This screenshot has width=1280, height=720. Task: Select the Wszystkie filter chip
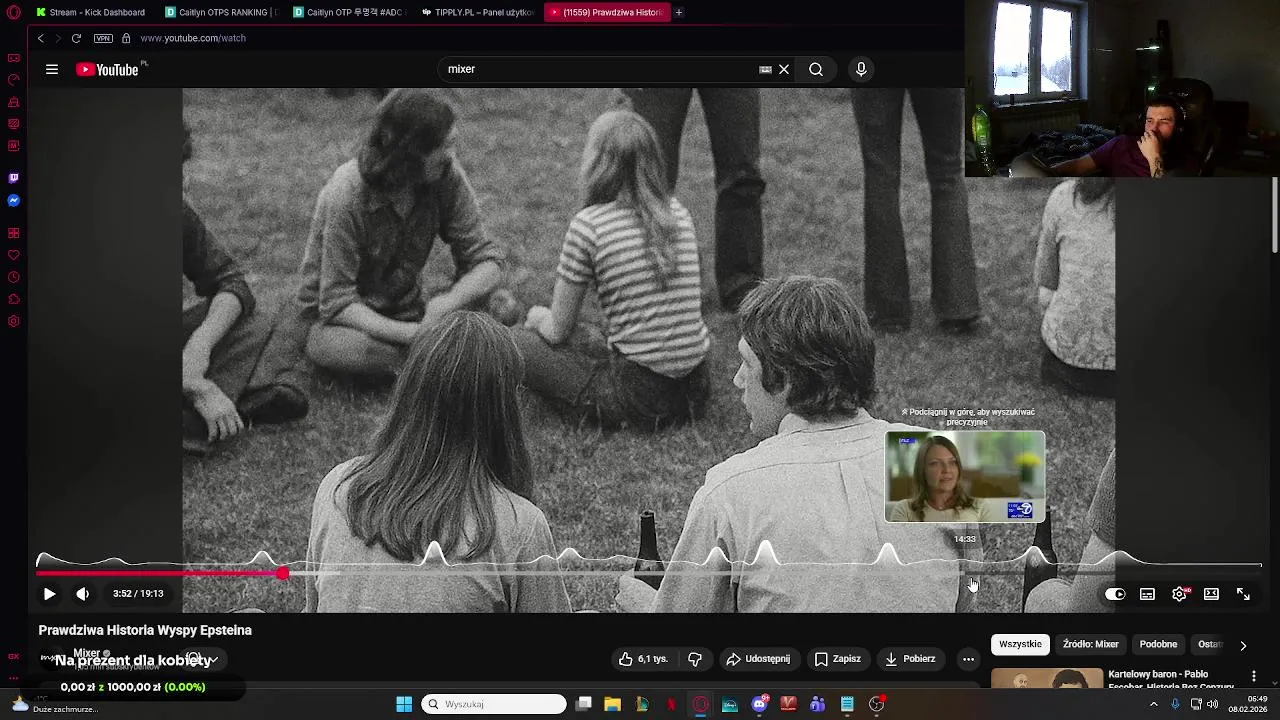[x=1020, y=644]
